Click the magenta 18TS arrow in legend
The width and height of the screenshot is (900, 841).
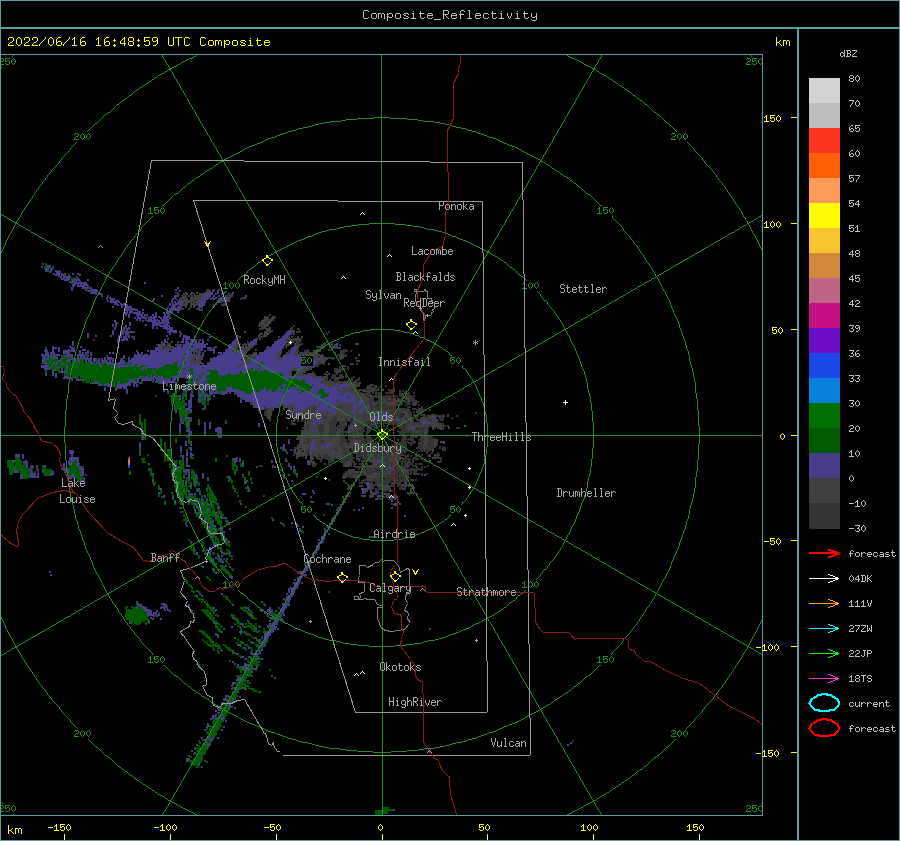[824, 679]
